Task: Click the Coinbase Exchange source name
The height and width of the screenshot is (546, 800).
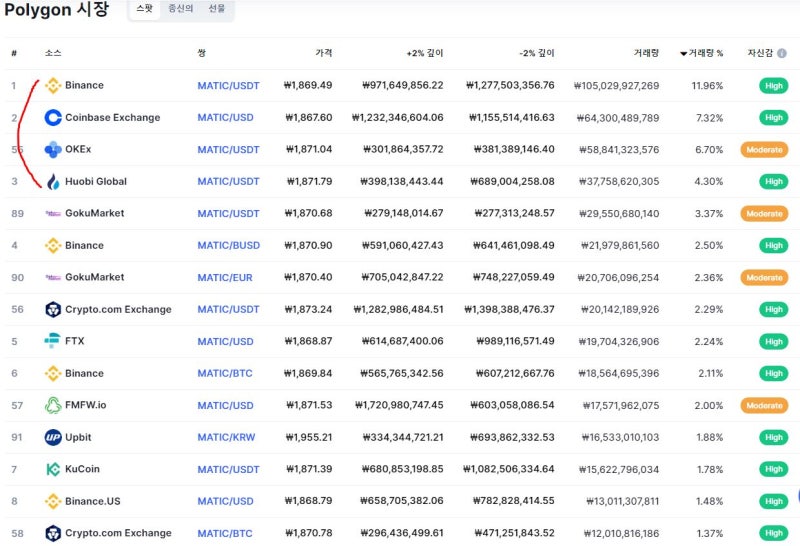Action: (113, 117)
